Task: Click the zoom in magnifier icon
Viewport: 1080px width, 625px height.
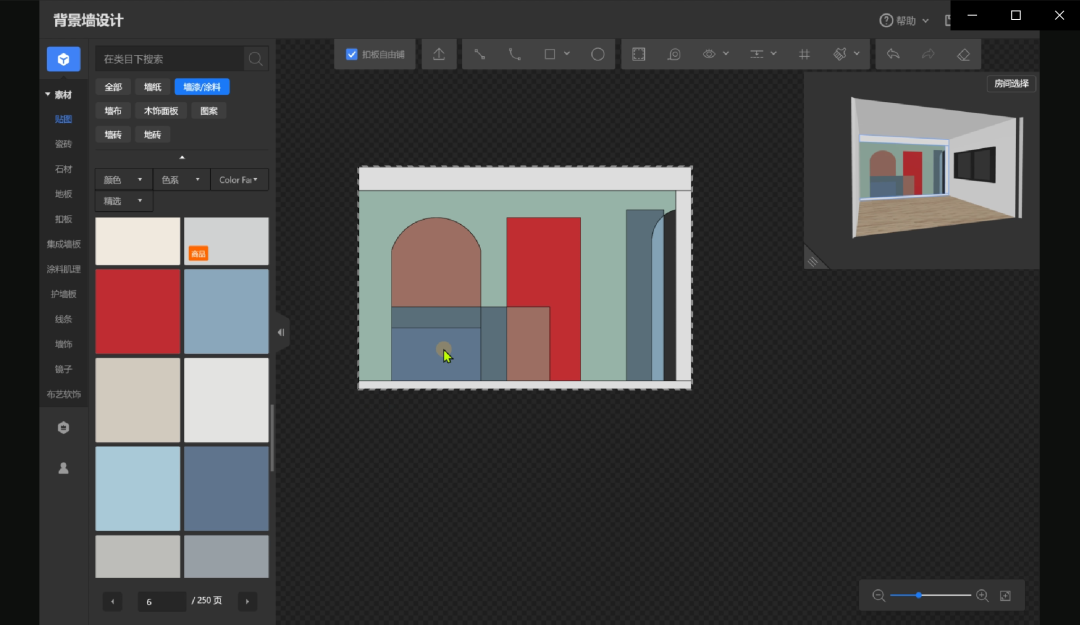Action: [x=982, y=595]
